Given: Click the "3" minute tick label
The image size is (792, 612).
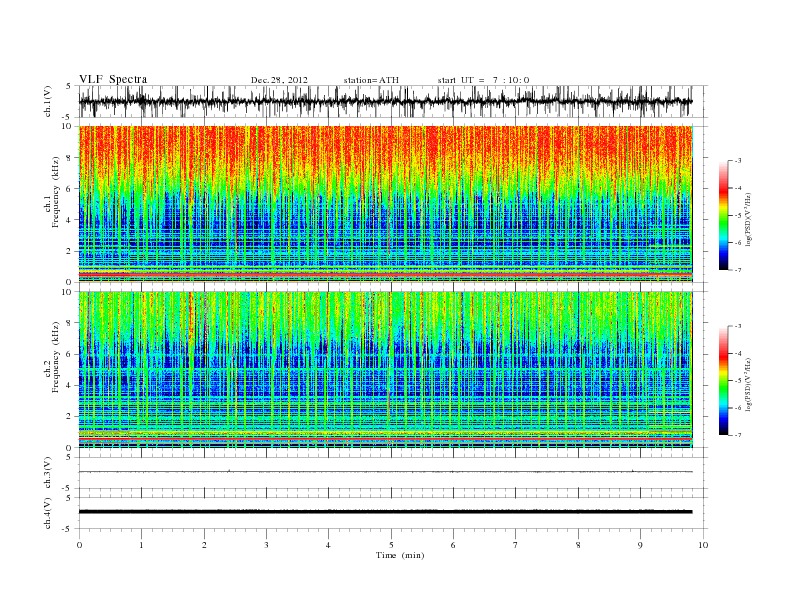Looking at the screenshot, I should click(x=266, y=545).
